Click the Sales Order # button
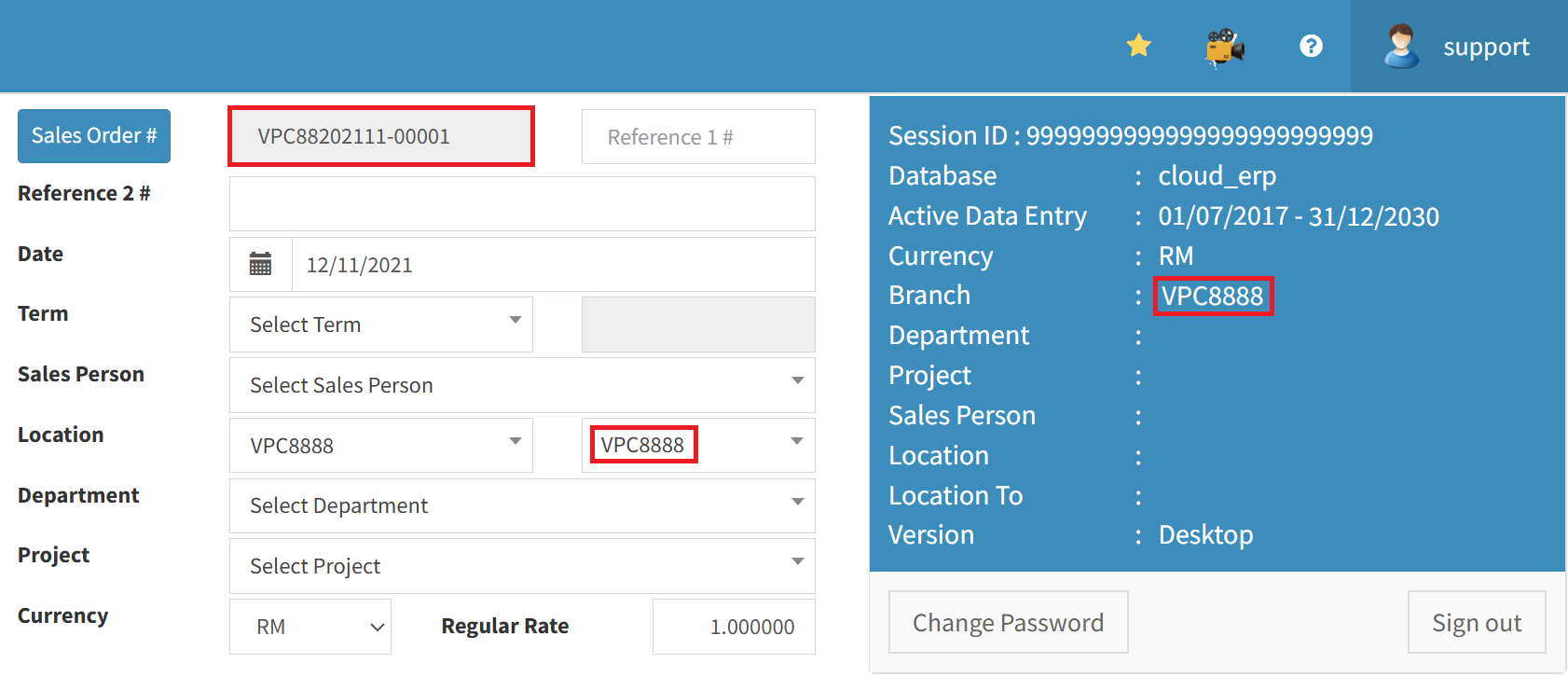The image size is (1568, 691). pyautogui.click(x=94, y=136)
